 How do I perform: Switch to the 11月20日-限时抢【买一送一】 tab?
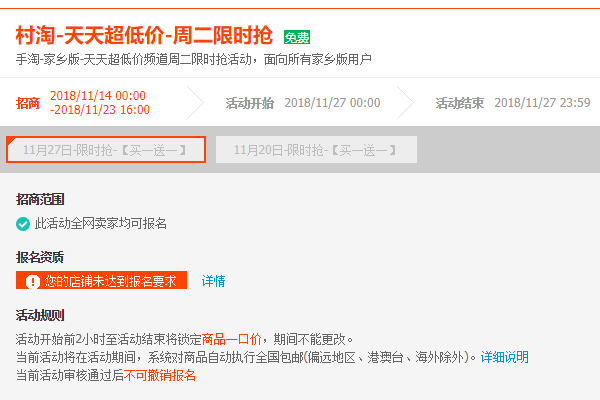[x=316, y=150]
